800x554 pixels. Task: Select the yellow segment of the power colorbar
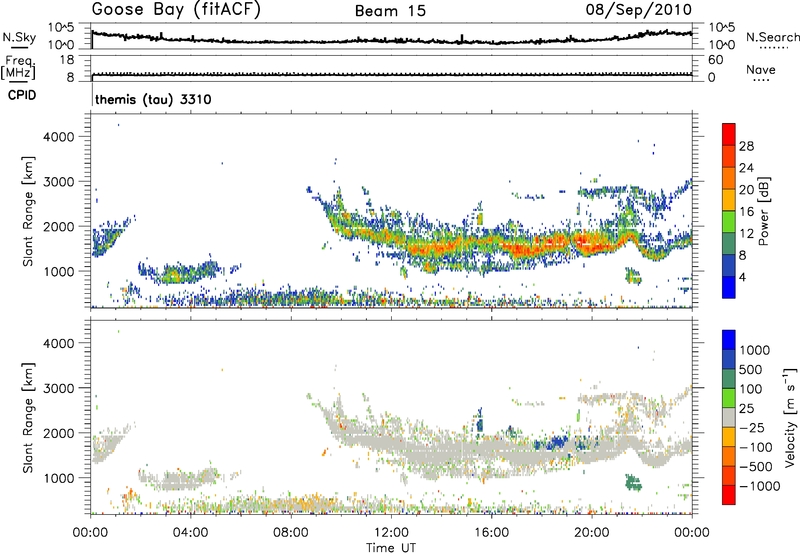click(x=729, y=199)
